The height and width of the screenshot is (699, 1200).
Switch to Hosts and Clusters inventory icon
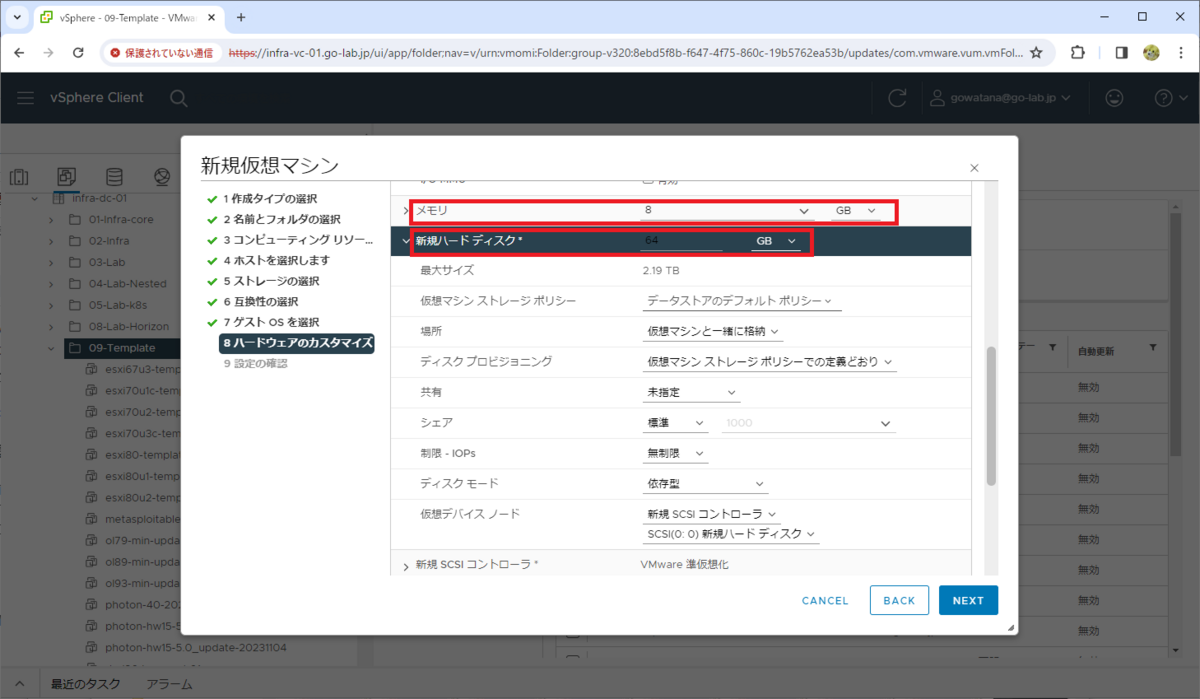point(19,177)
